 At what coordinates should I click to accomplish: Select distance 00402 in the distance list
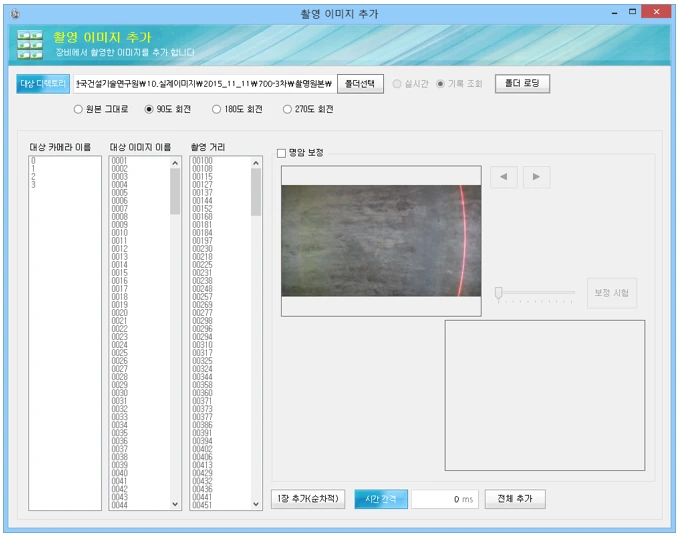click(x=221, y=449)
